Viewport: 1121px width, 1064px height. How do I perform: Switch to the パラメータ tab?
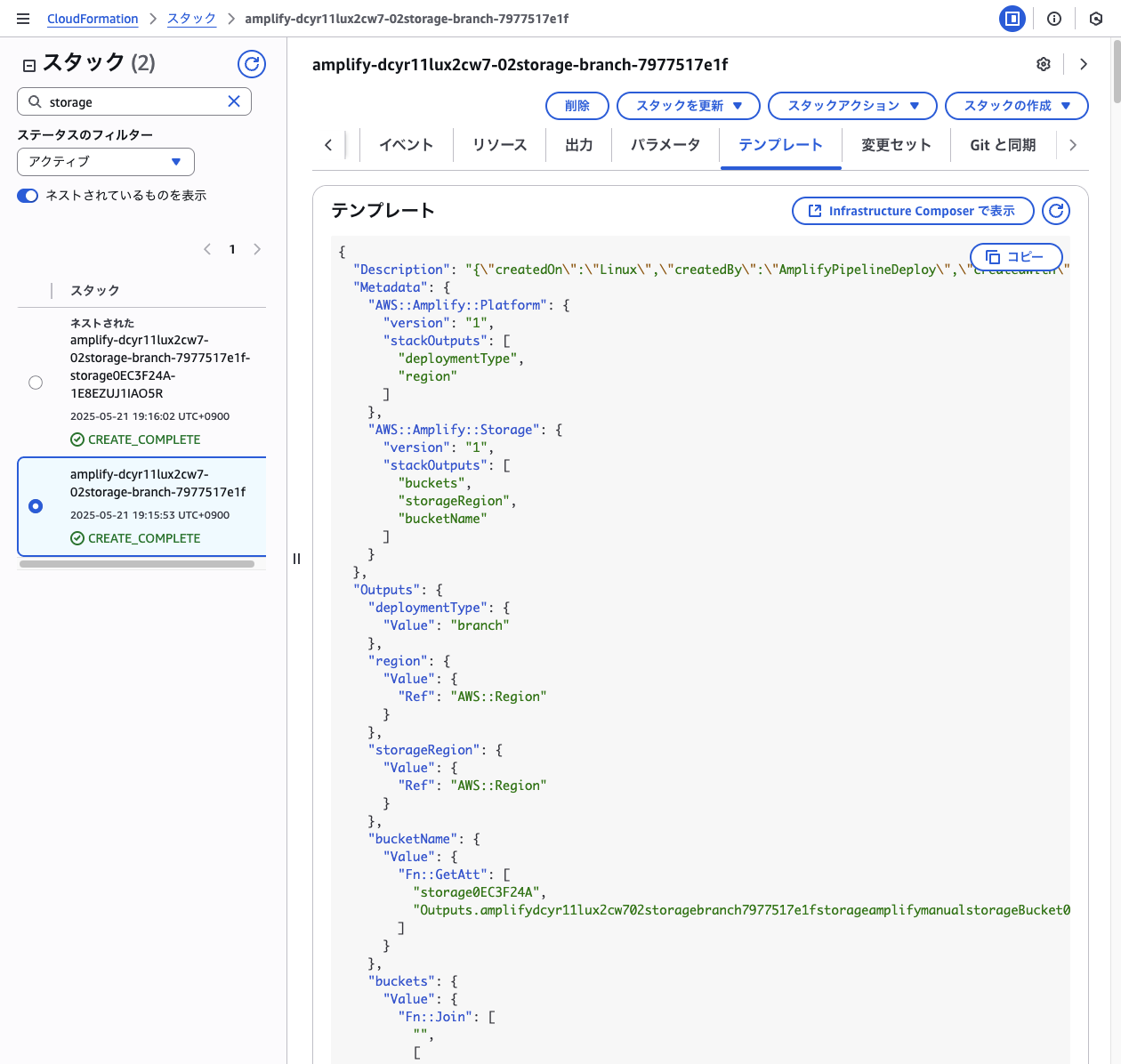click(665, 145)
